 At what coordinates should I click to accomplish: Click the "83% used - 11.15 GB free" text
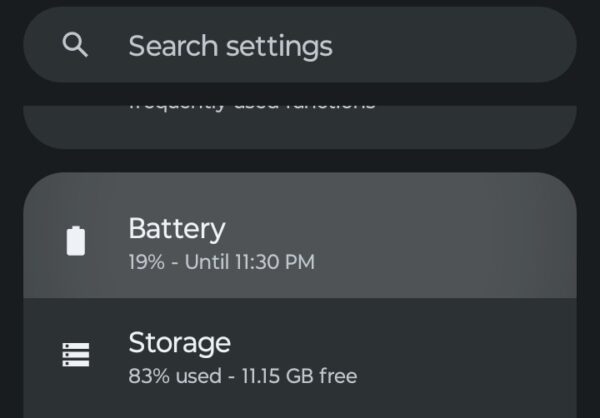tap(242, 377)
